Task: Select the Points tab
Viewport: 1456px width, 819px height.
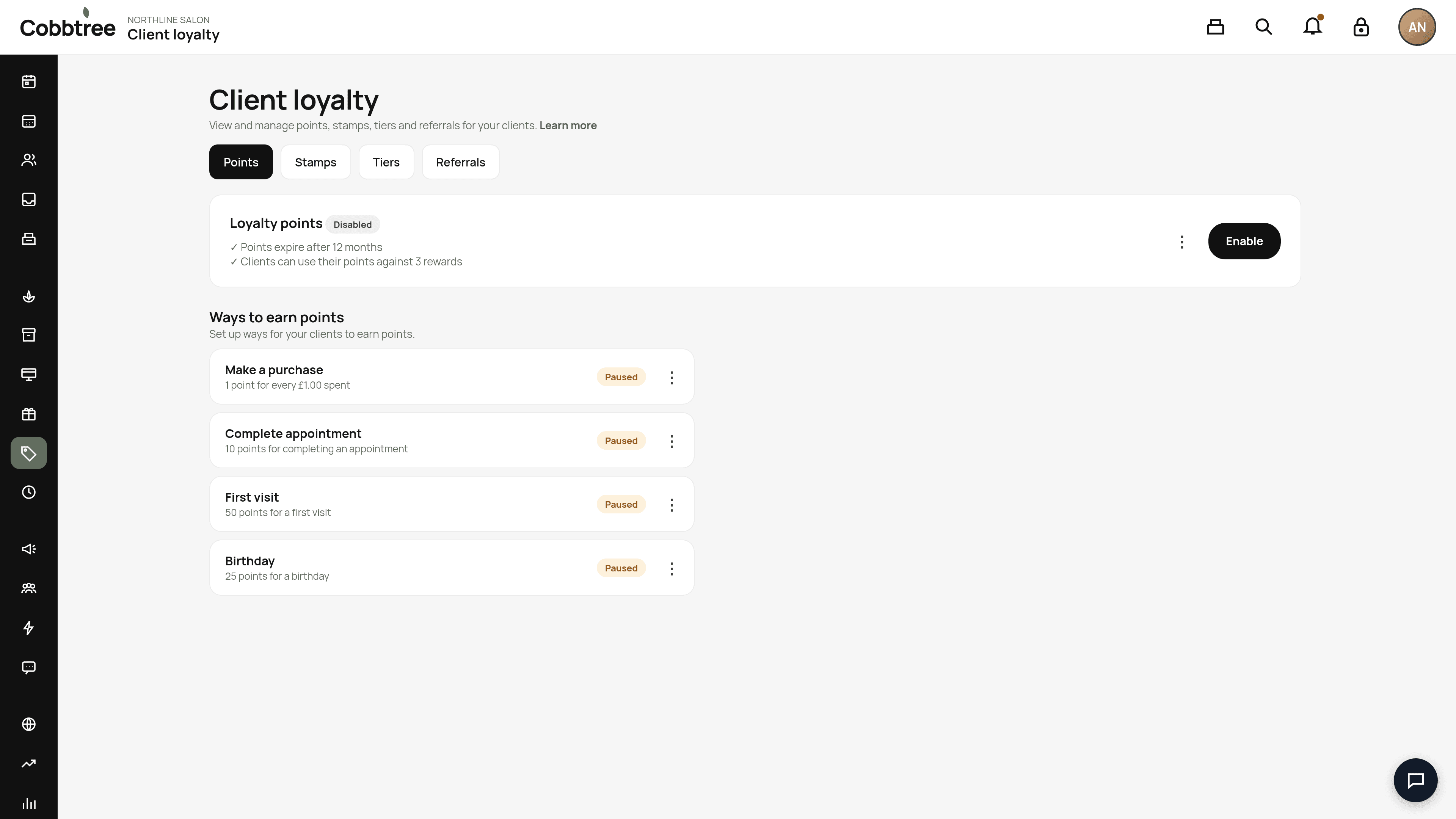Action: (x=241, y=162)
